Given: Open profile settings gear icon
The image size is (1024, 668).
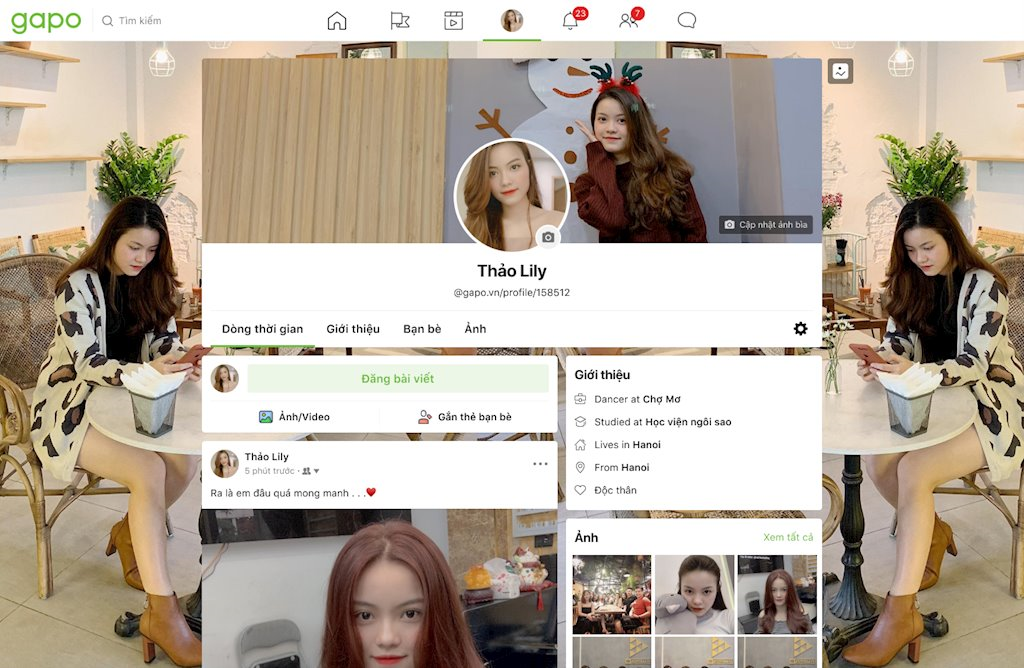Looking at the screenshot, I should click(x=800, y=328).
